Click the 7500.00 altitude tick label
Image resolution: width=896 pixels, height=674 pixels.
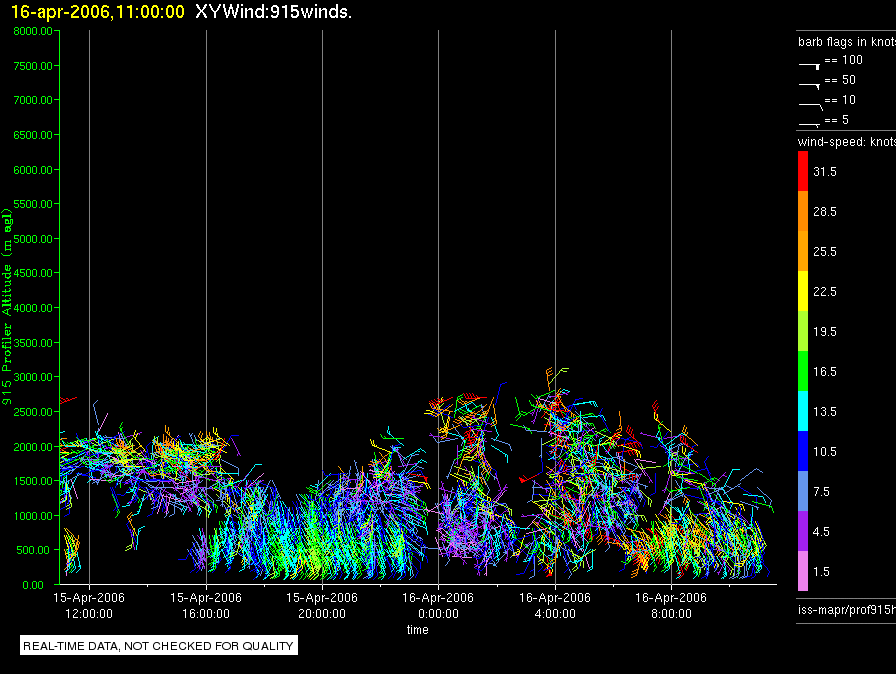coord(33,66)
